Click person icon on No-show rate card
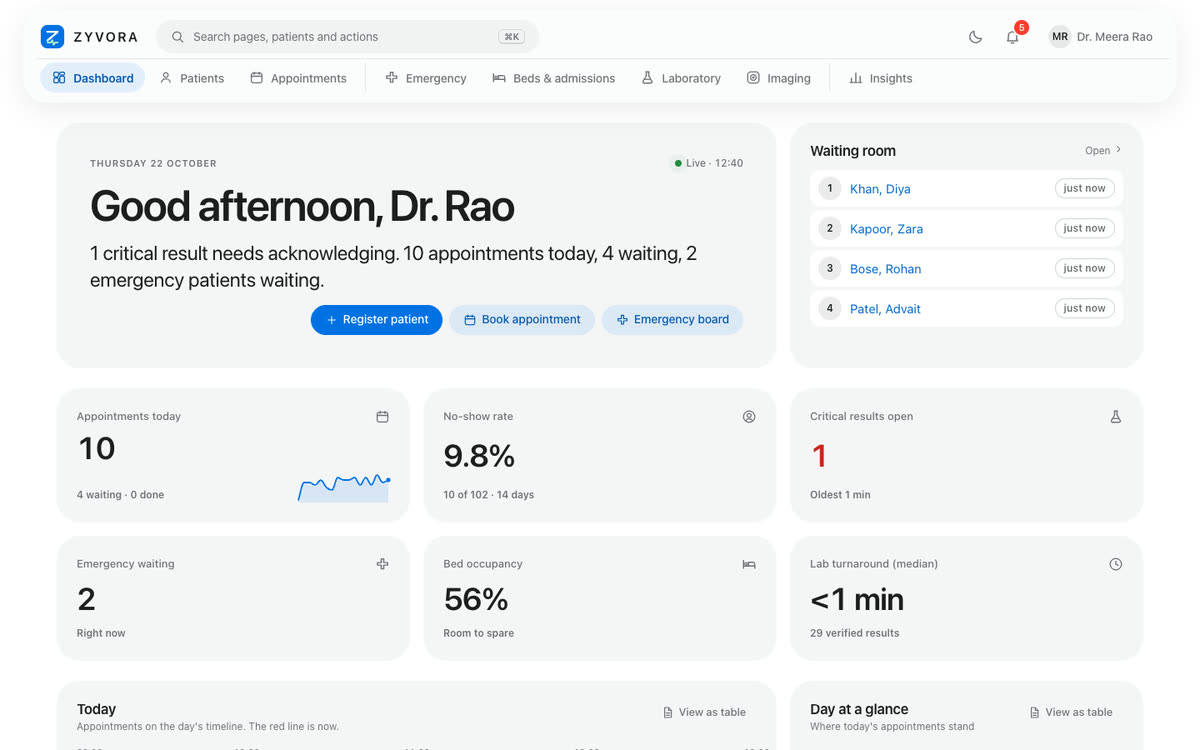1200x750 pixels. [x=749, y=416]
